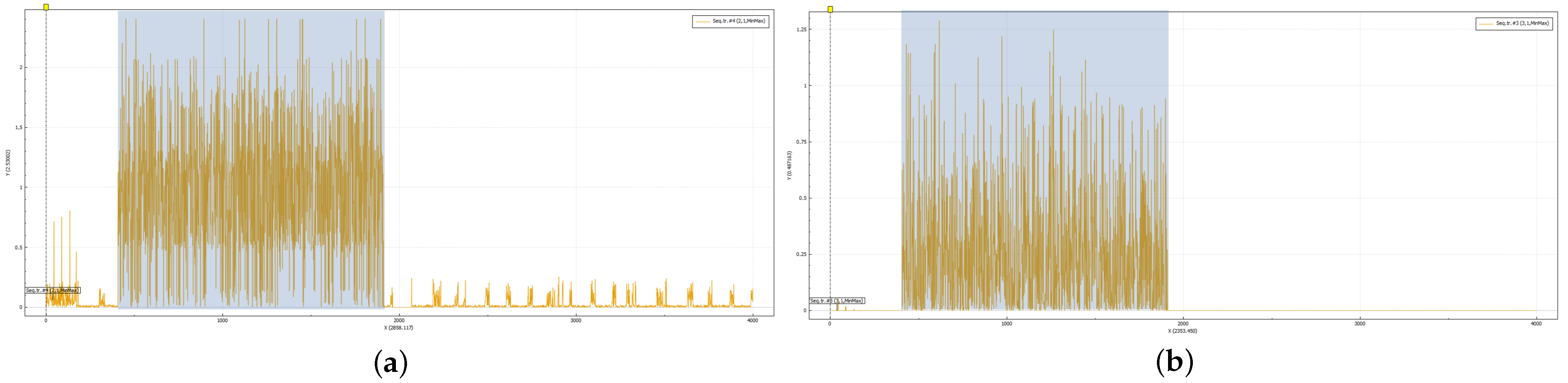The height and width of the screenshot is (383, 1568).
Task: Click the 3000 tick on the Seq.tr.#3 X axis
Action: (1359, 323)
